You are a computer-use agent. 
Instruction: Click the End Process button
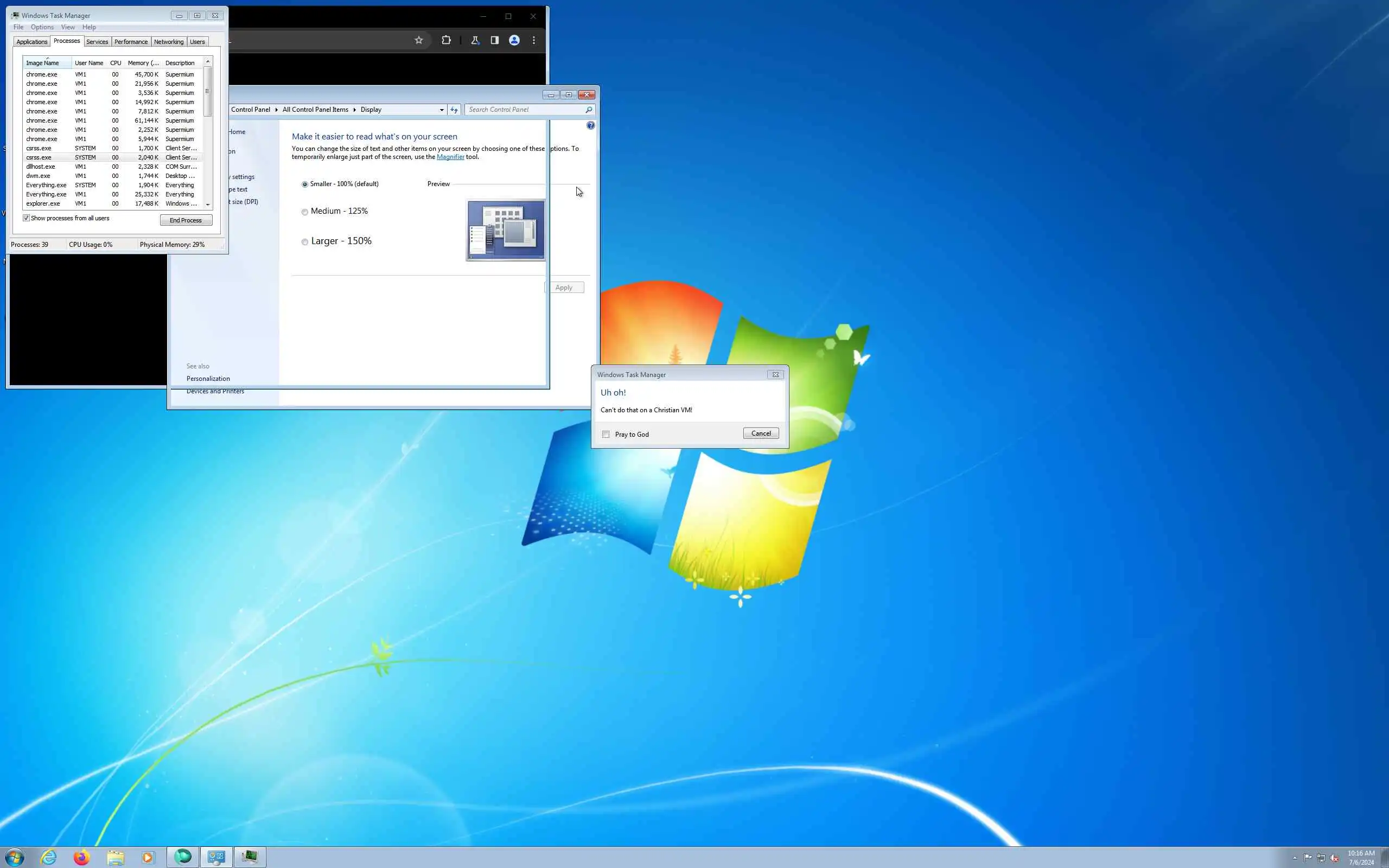186,220
